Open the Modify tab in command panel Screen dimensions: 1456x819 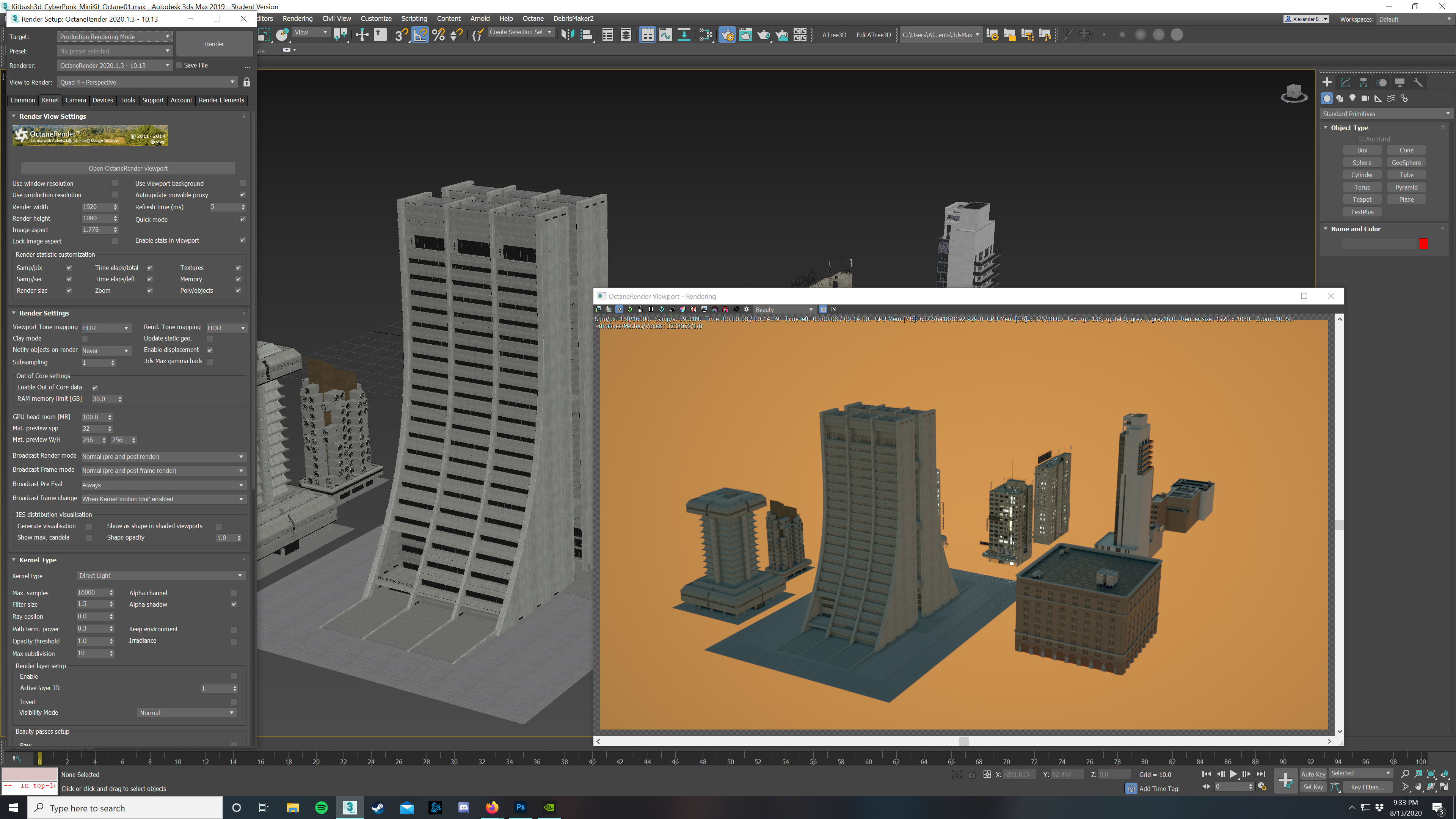[x=1345, y=83]
